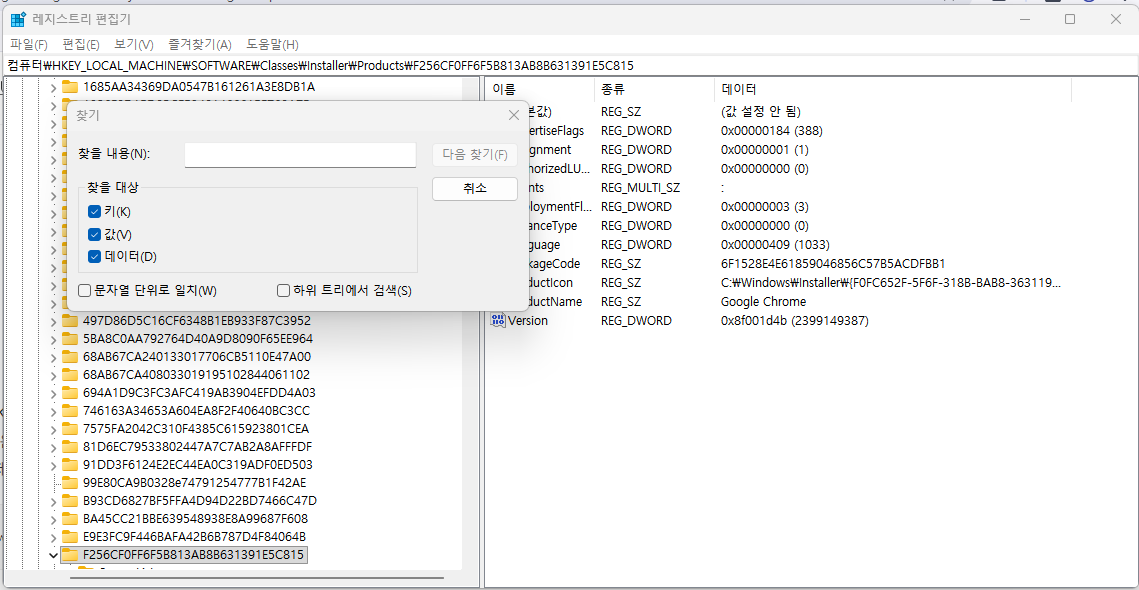Select the 'REG_MULTI_SZ' type cell

click(x=641, y=187)
